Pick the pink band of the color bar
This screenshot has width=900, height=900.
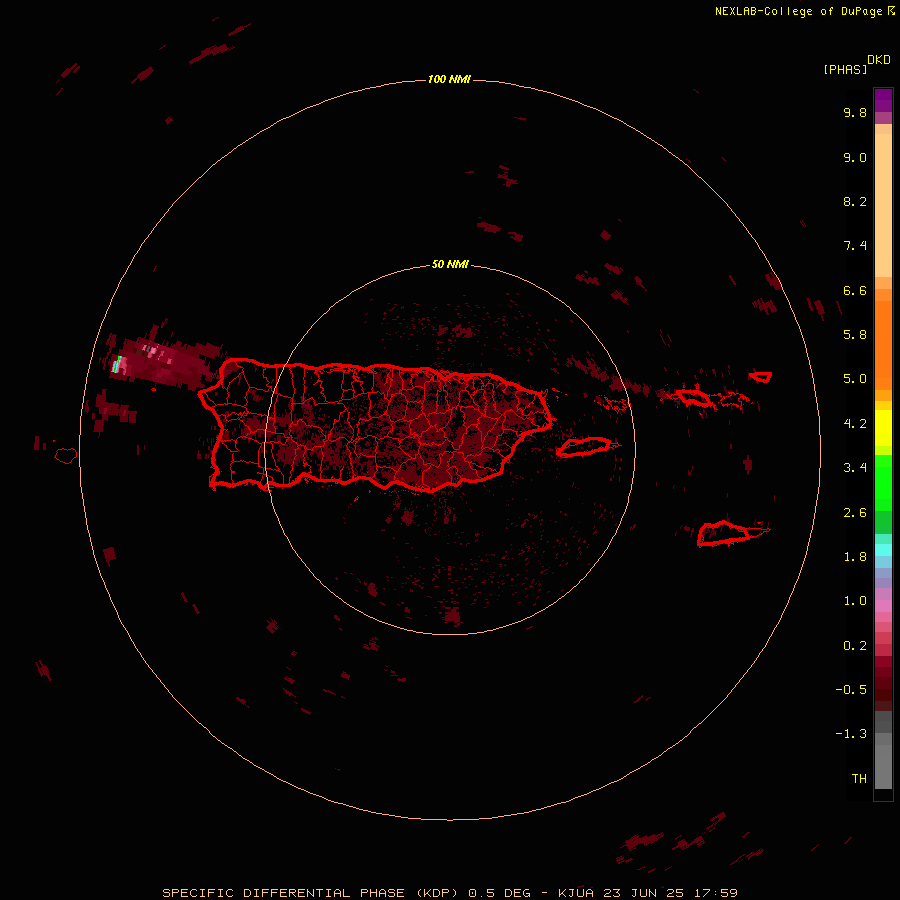[883, 606]
